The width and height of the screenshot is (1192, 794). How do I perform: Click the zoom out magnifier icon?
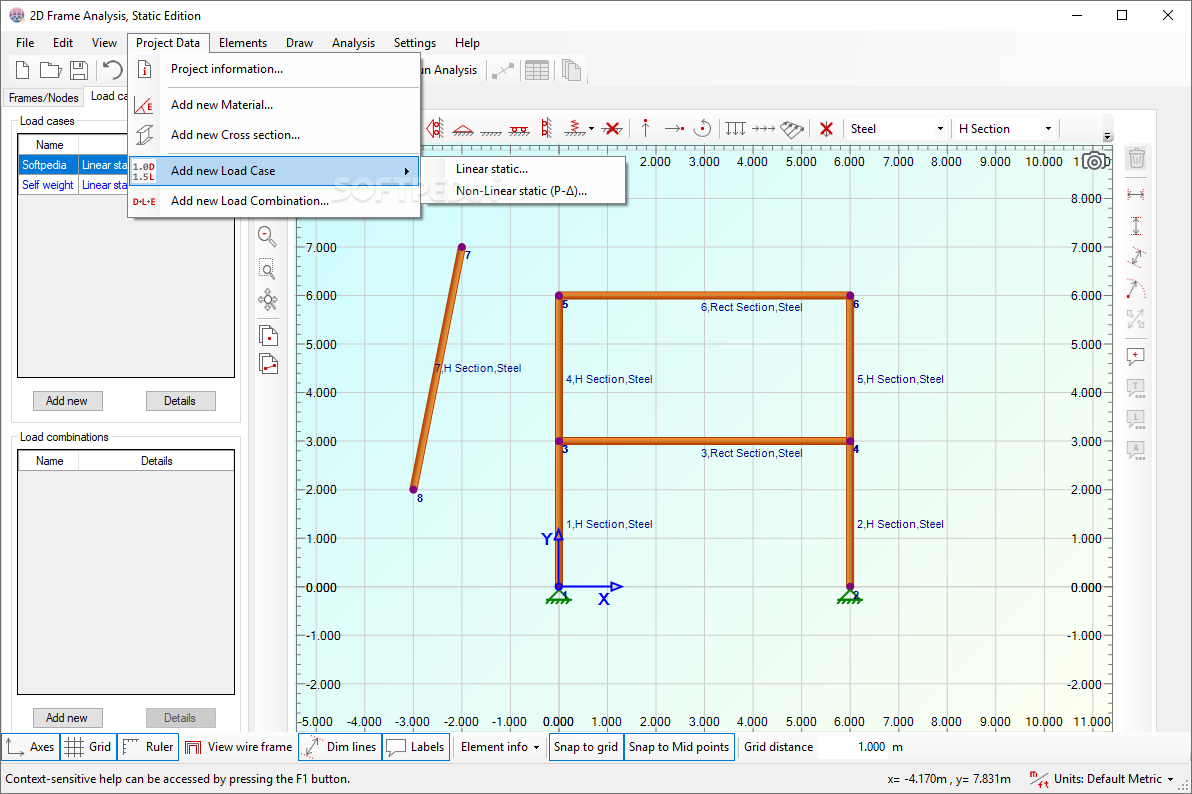point(267,237)
